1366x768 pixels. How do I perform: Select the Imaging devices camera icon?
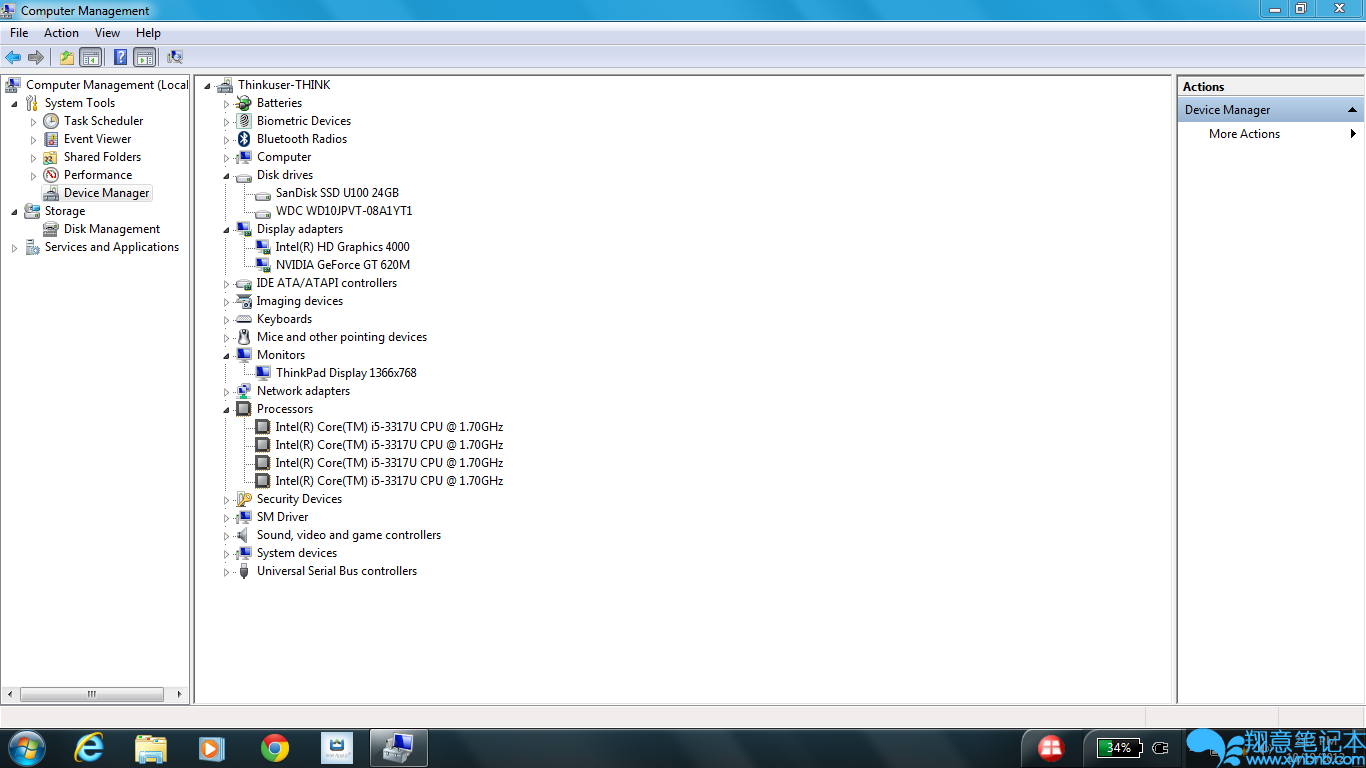click(244, 301)
